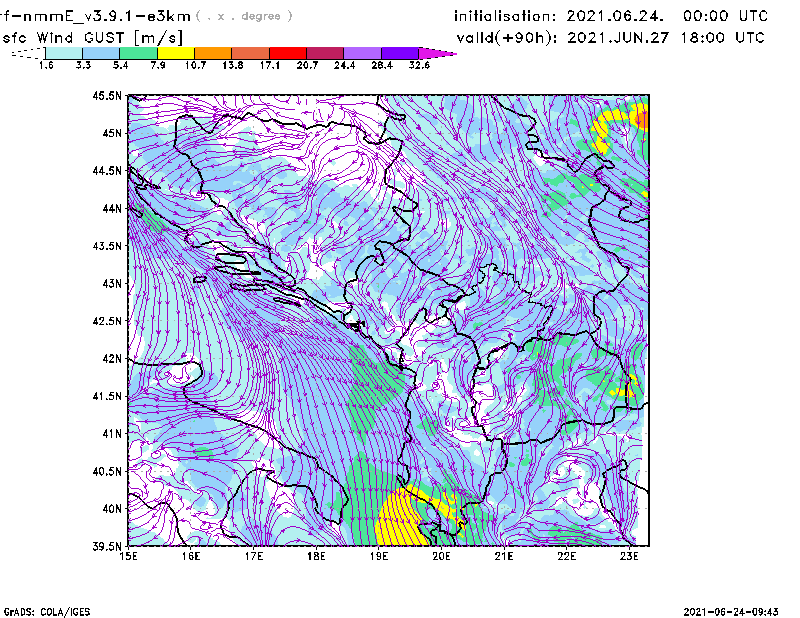
Task: Click the valid date "2021.JUN.27"
Action: [x=618, y=37]
